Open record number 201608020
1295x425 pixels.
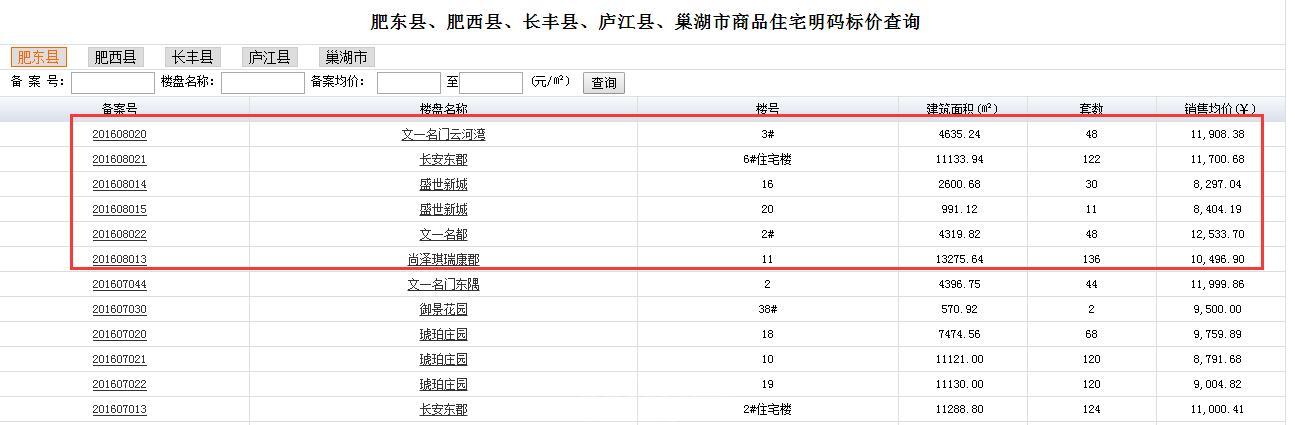point(119,135)
